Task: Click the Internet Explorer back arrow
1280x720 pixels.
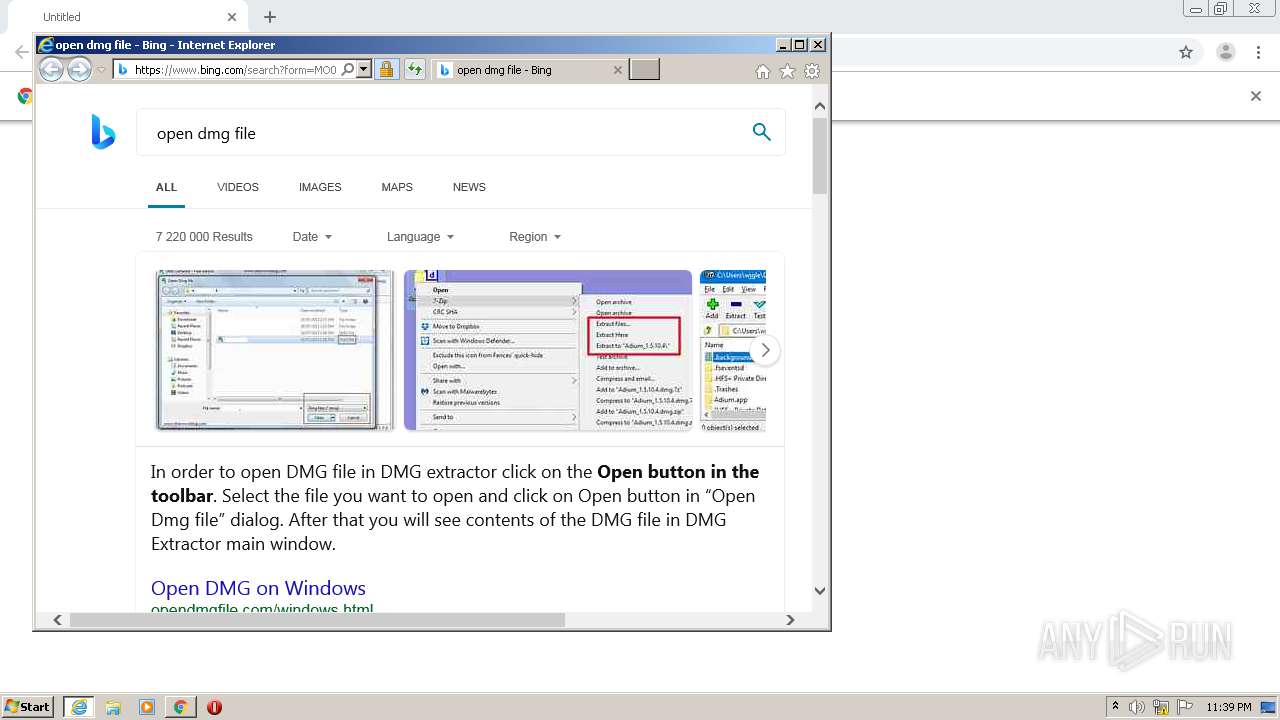Action: click(51, 70)
